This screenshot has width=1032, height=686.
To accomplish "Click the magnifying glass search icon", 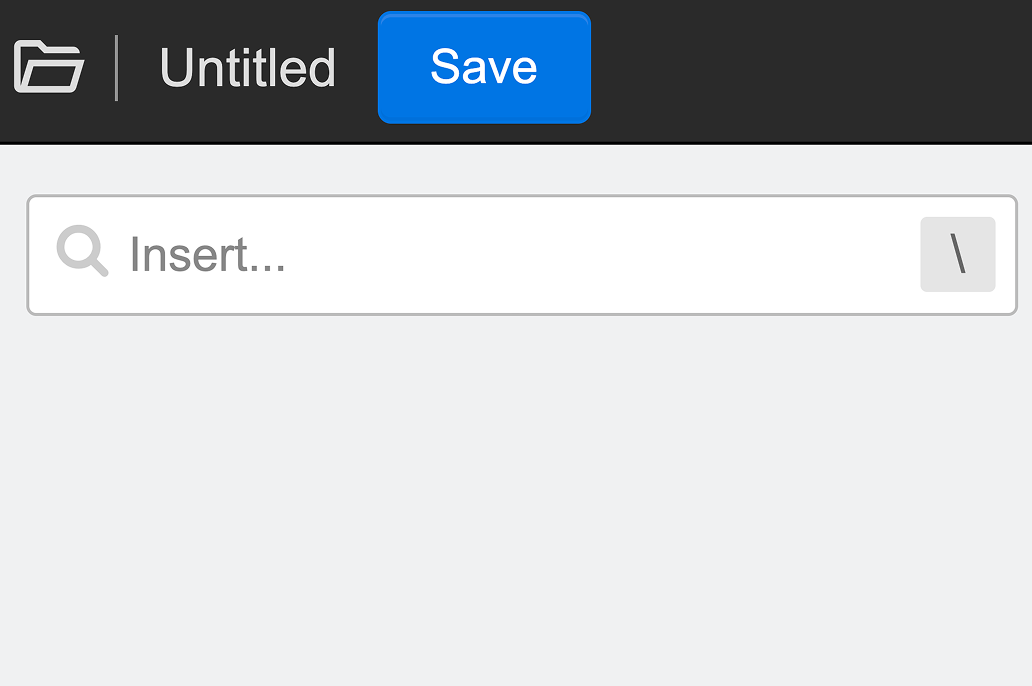I will point(82,251).
